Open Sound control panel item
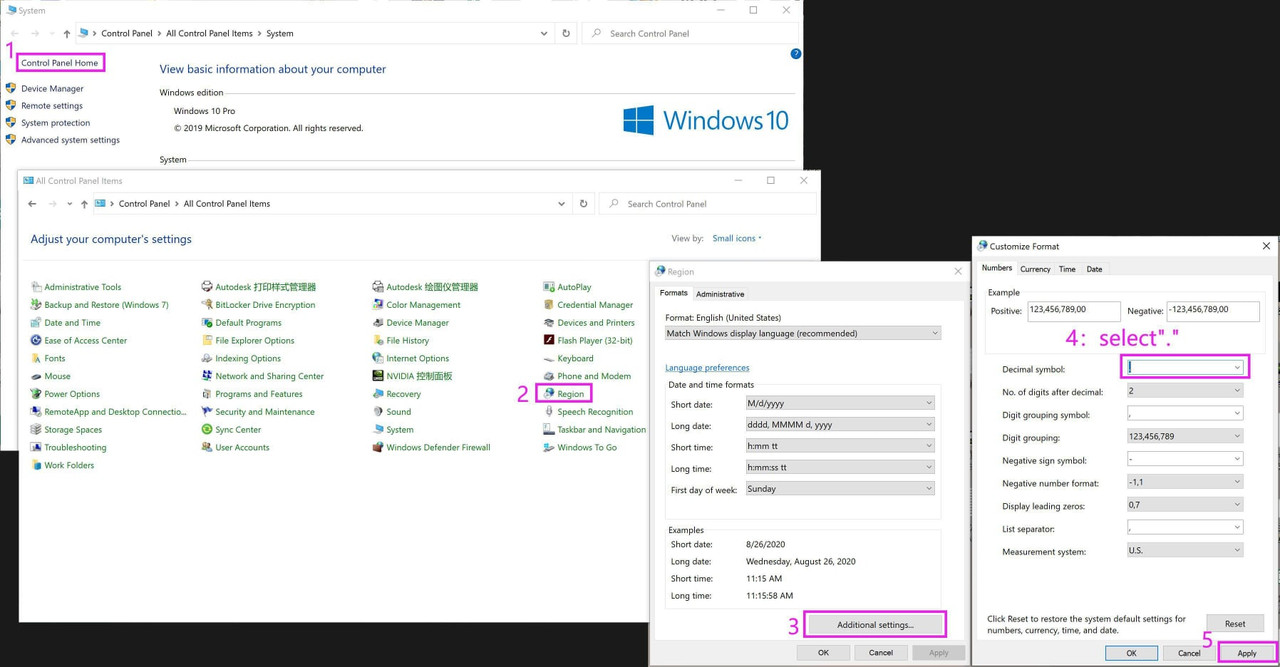 click(392, 412)
